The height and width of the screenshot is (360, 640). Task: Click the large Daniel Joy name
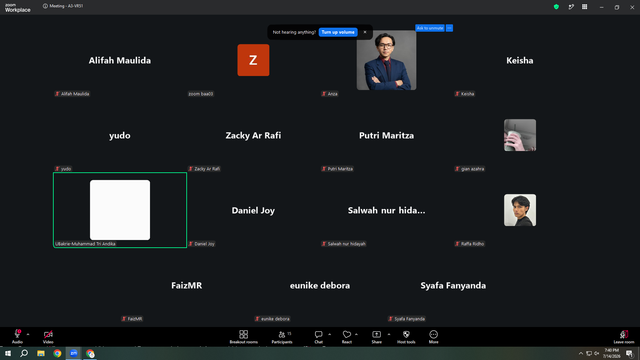tap(253, 211)
